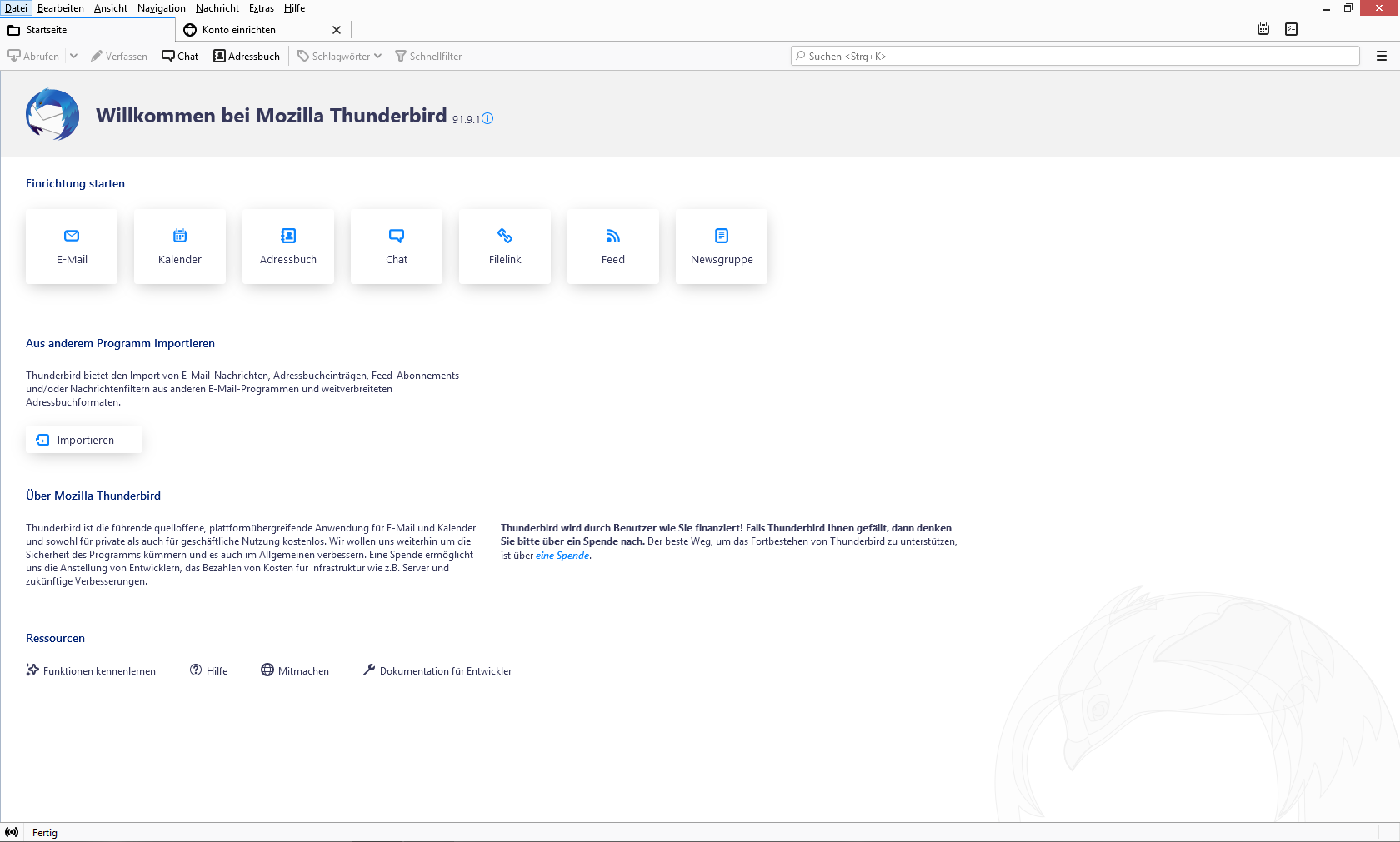Open the Hilfe menu
This screenshot has height=842, width=1400.
click(295, 8)
